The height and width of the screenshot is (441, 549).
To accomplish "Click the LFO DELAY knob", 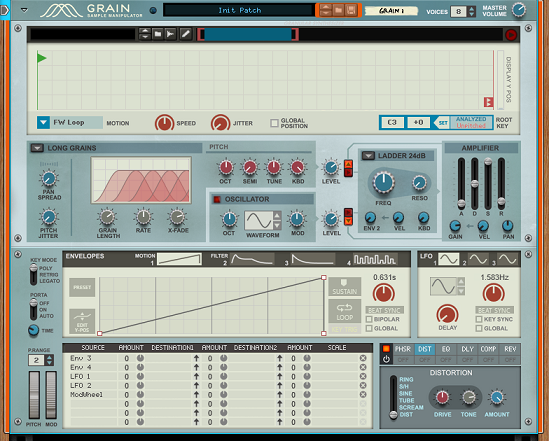I will [x=447, y=314].
